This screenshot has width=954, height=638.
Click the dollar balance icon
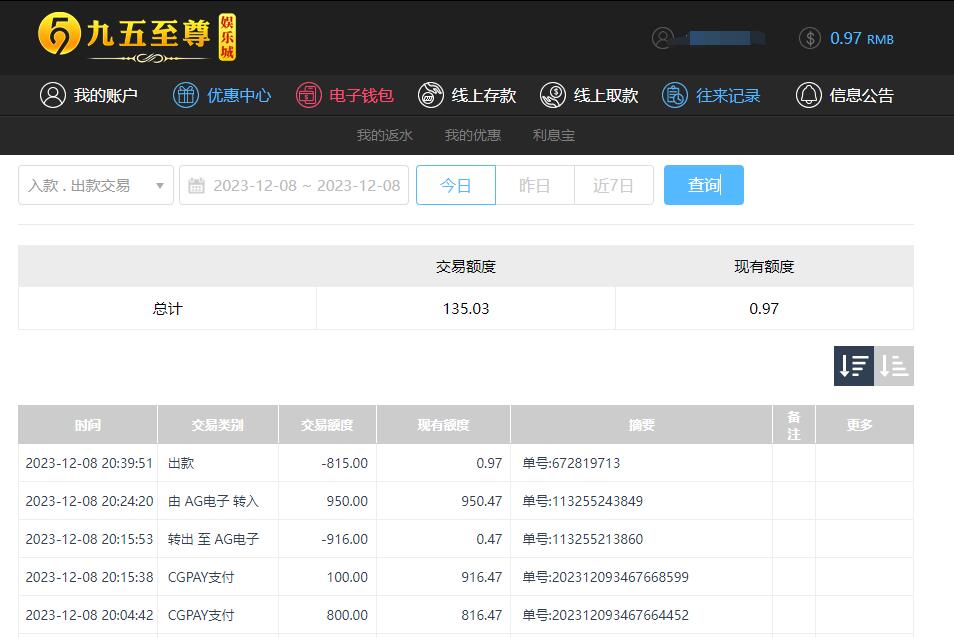coord(810,38)
